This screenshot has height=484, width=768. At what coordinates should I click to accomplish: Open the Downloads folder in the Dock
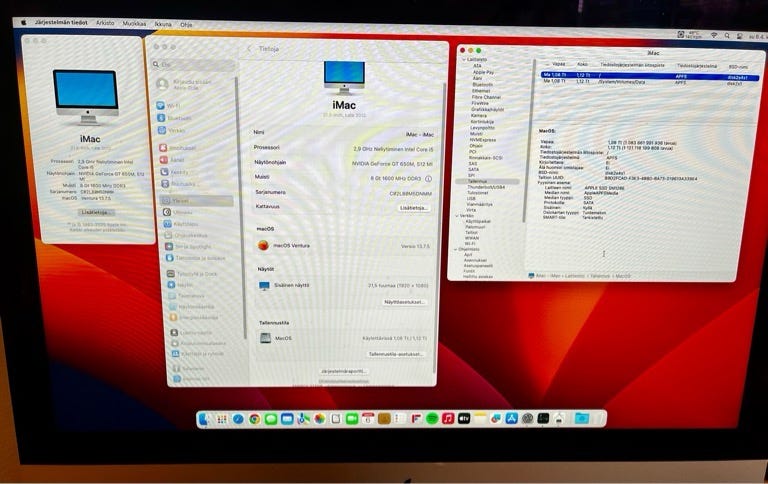tap(582, 419)
